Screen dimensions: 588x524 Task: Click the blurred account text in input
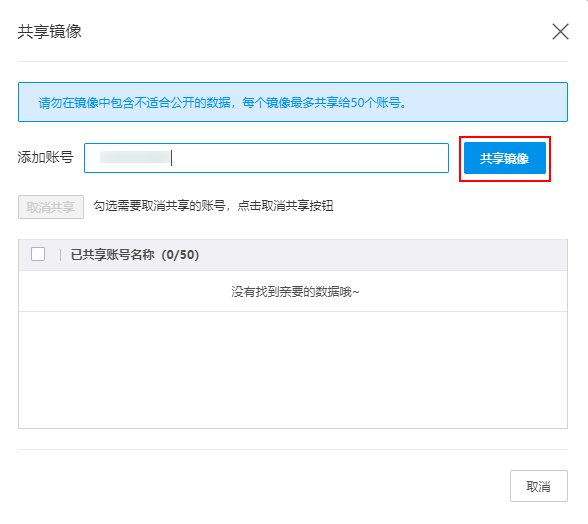click(x=135, y=157)
